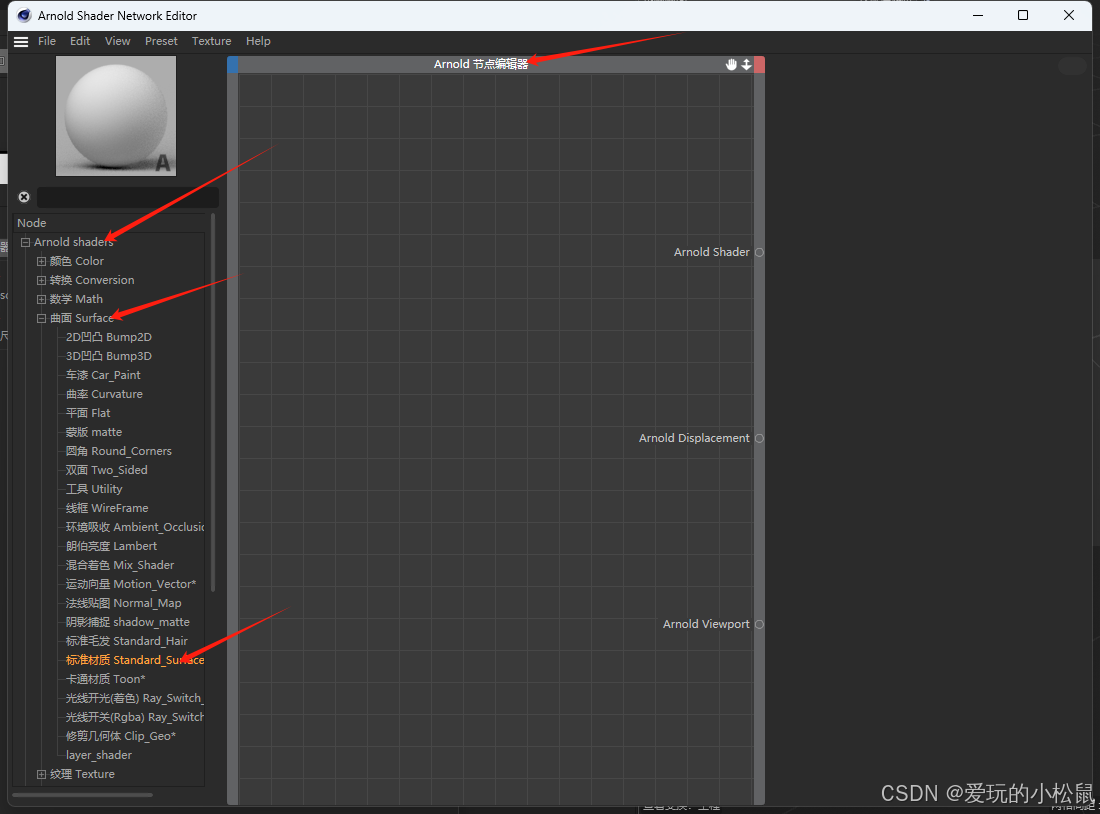This screenshot has width=1100, height=814.
Task: Expand the 颜色 Color group
Action: (41, 261)
